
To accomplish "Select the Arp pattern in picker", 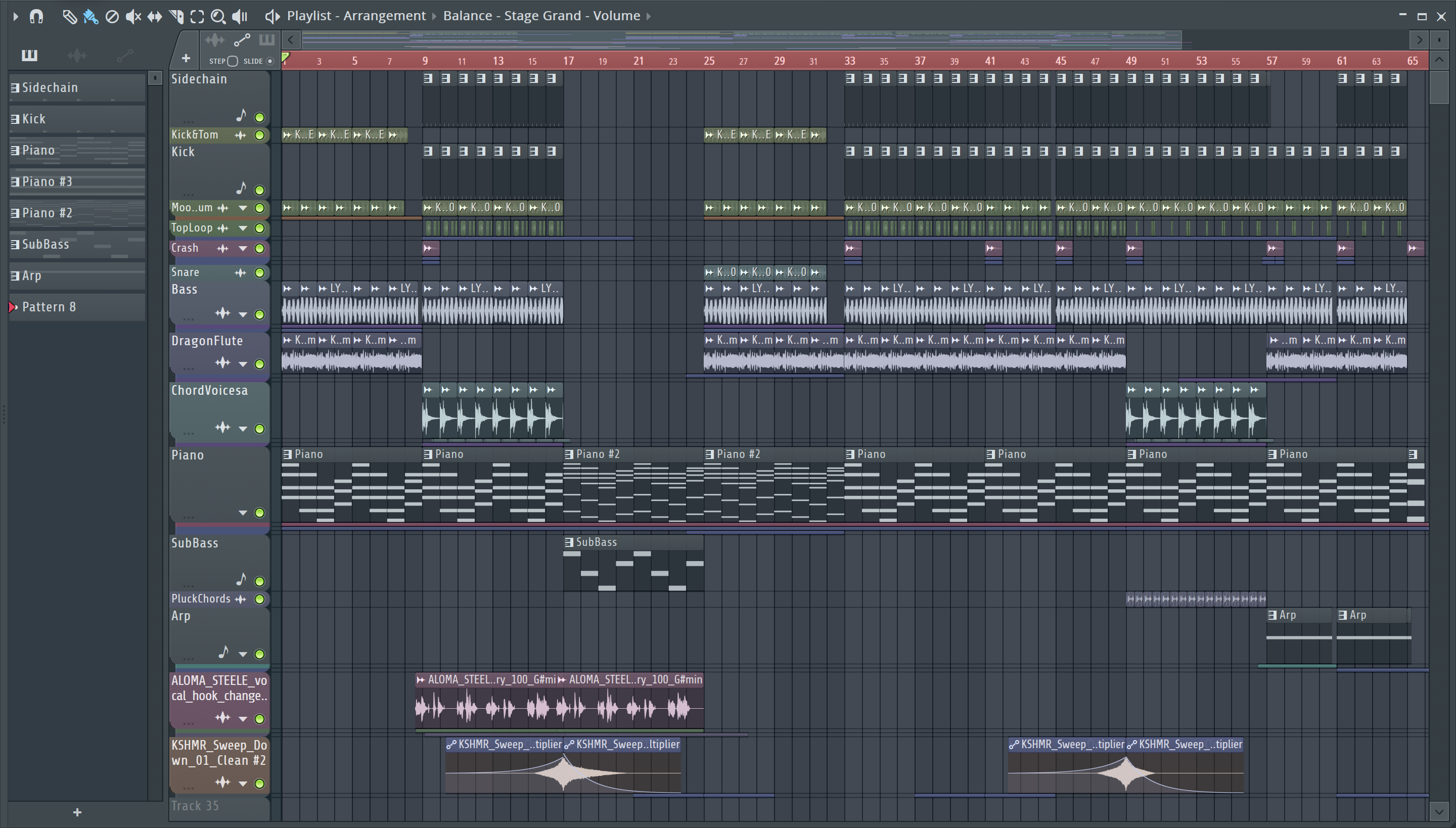I will coord(77,275).
